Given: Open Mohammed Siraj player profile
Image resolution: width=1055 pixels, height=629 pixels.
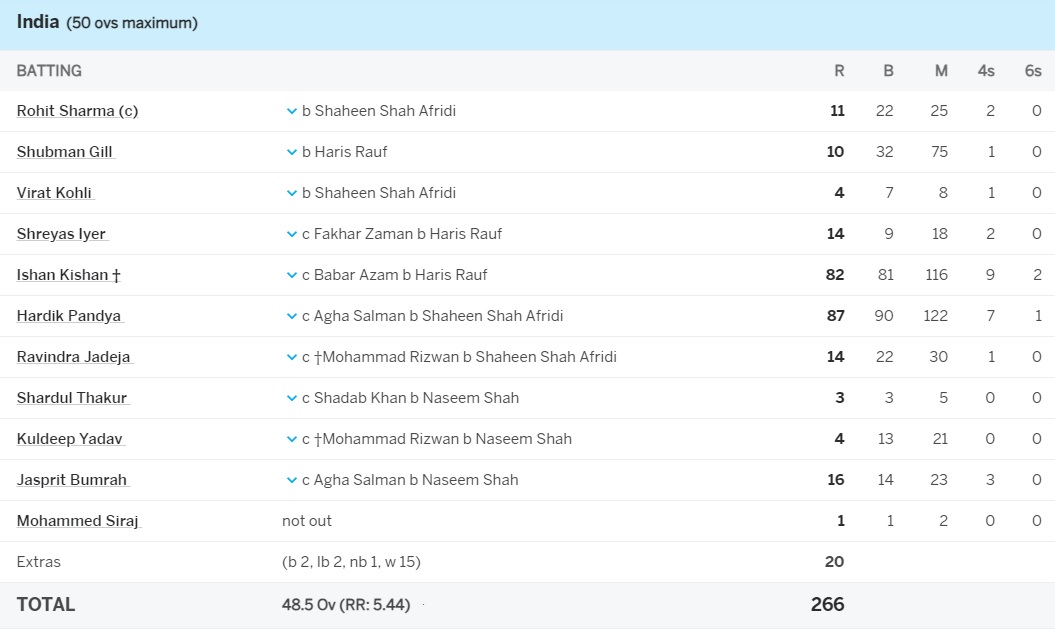Looking at the screenshot, I should pos(78,521).
